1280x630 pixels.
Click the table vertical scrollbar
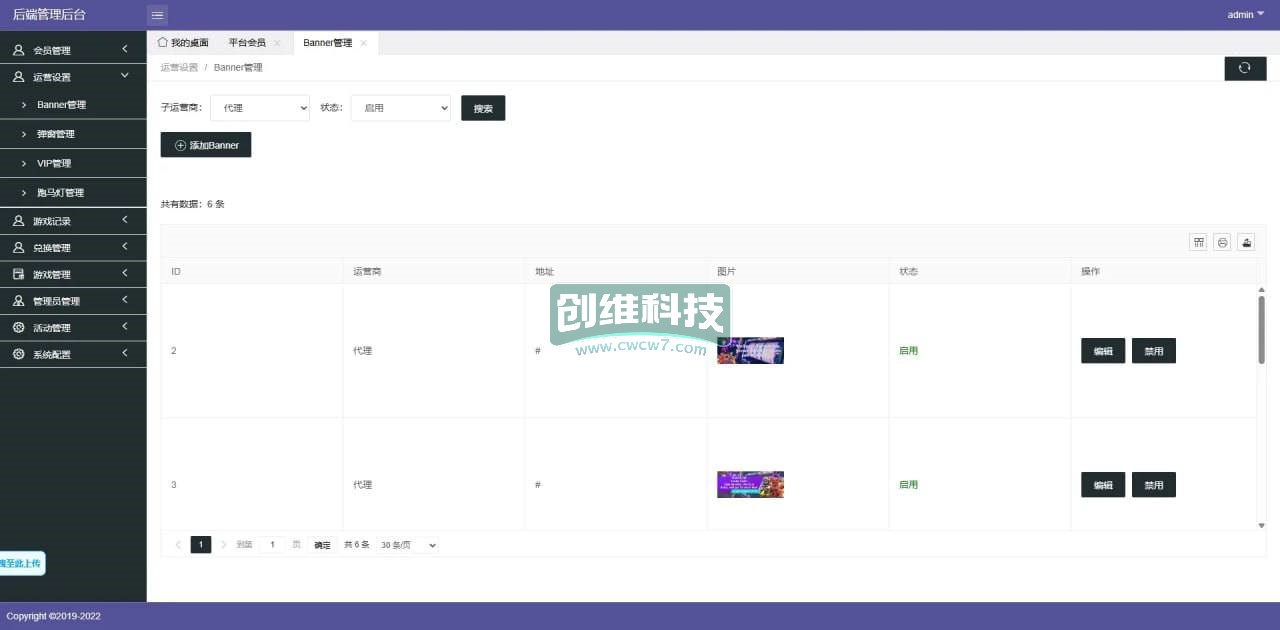[x=1261, y=330]
